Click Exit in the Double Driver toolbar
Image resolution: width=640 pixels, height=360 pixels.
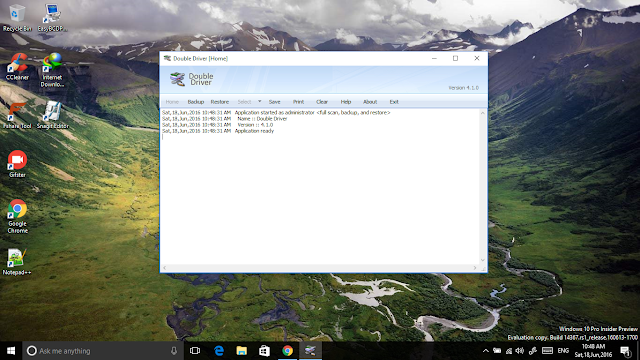click(x=394, y=102)
